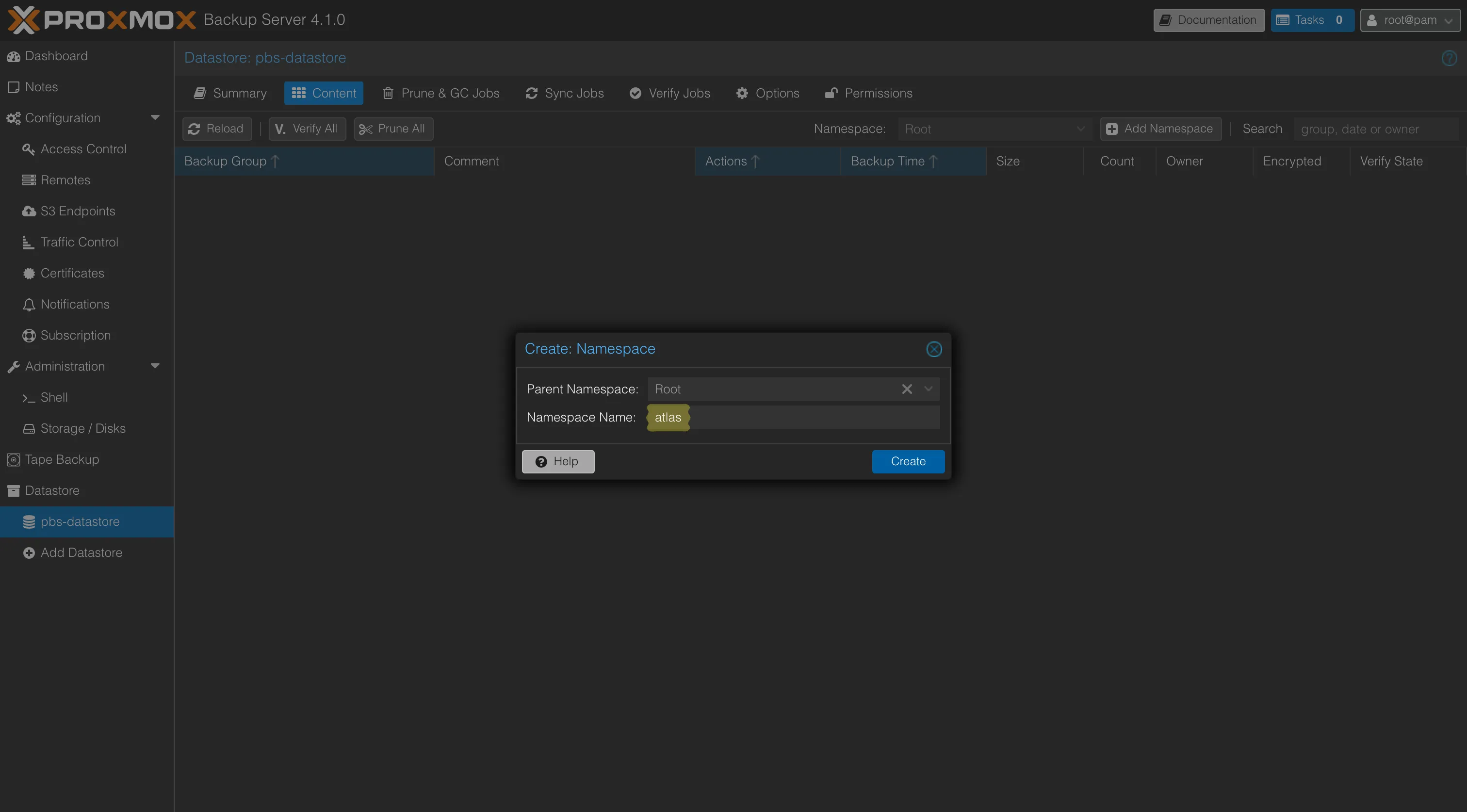Sort by Backup Group column
The image size is (1467, 812).
click(304, 161)
